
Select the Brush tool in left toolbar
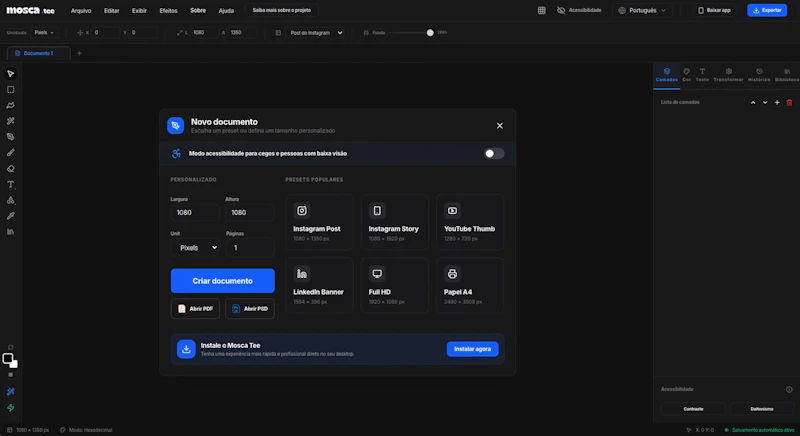tap(11, 153)
